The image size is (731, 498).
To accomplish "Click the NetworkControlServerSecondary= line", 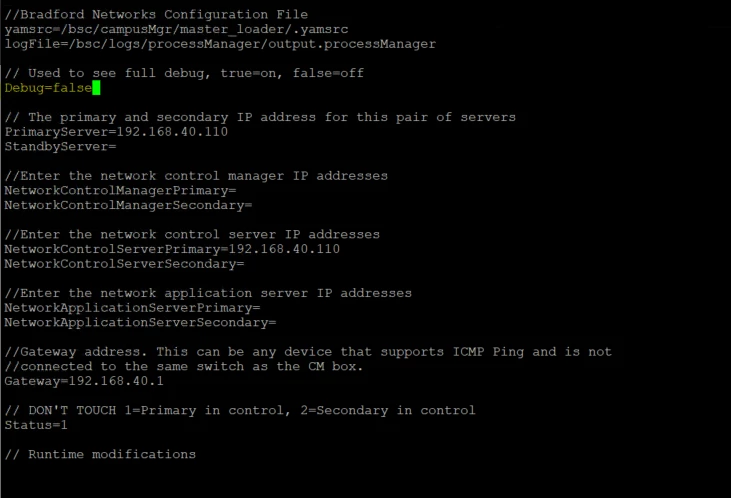I will tap(124, 264).
